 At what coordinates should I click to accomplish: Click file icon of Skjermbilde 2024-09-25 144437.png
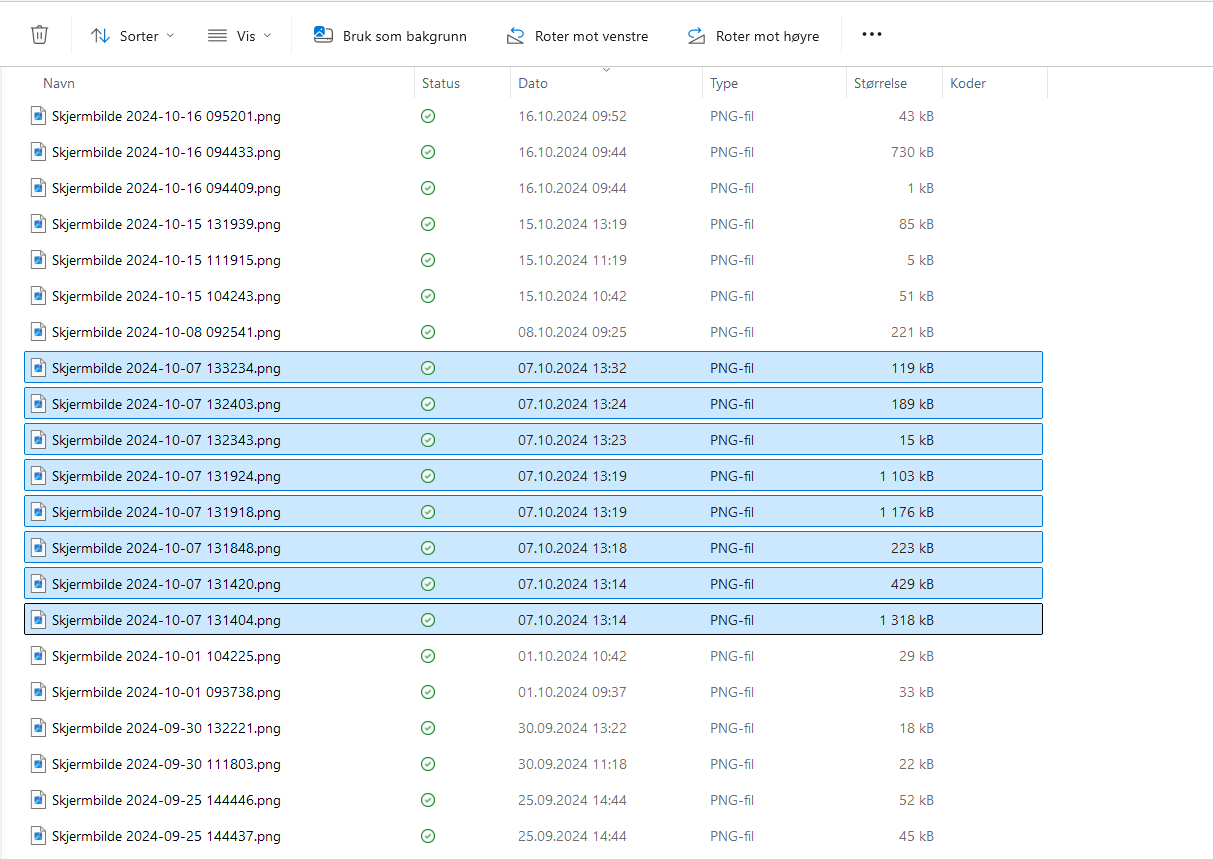(38, 836)
